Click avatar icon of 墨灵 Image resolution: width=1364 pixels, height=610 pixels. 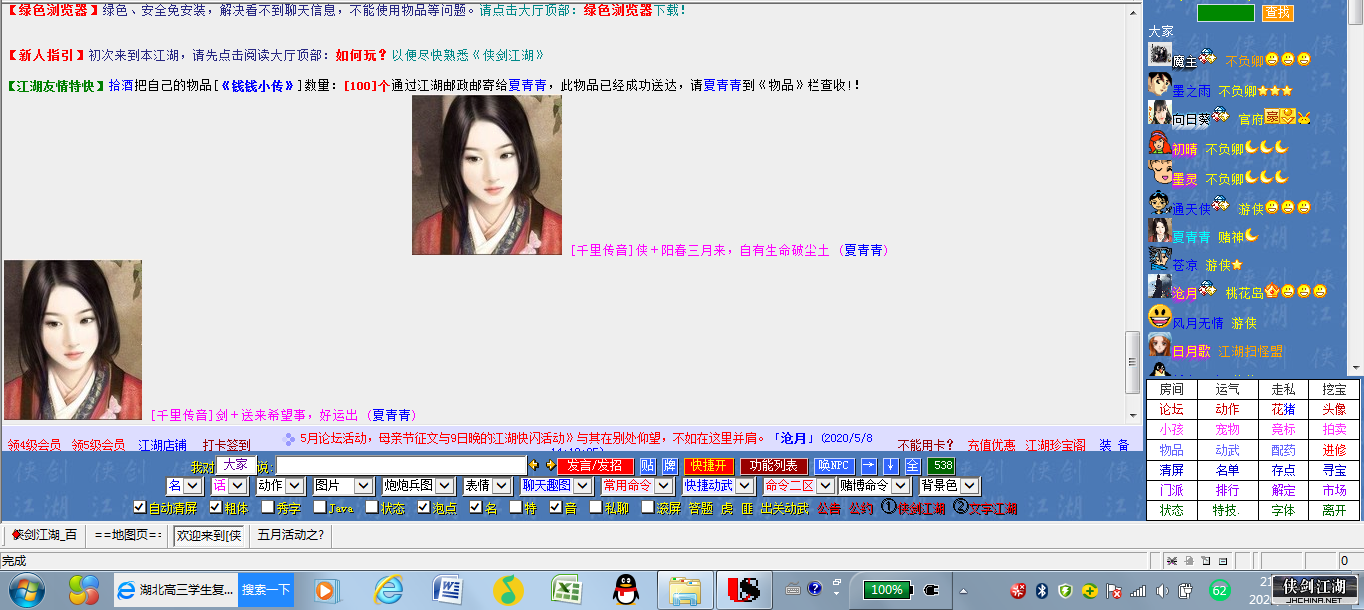[x=1160, y=172]
